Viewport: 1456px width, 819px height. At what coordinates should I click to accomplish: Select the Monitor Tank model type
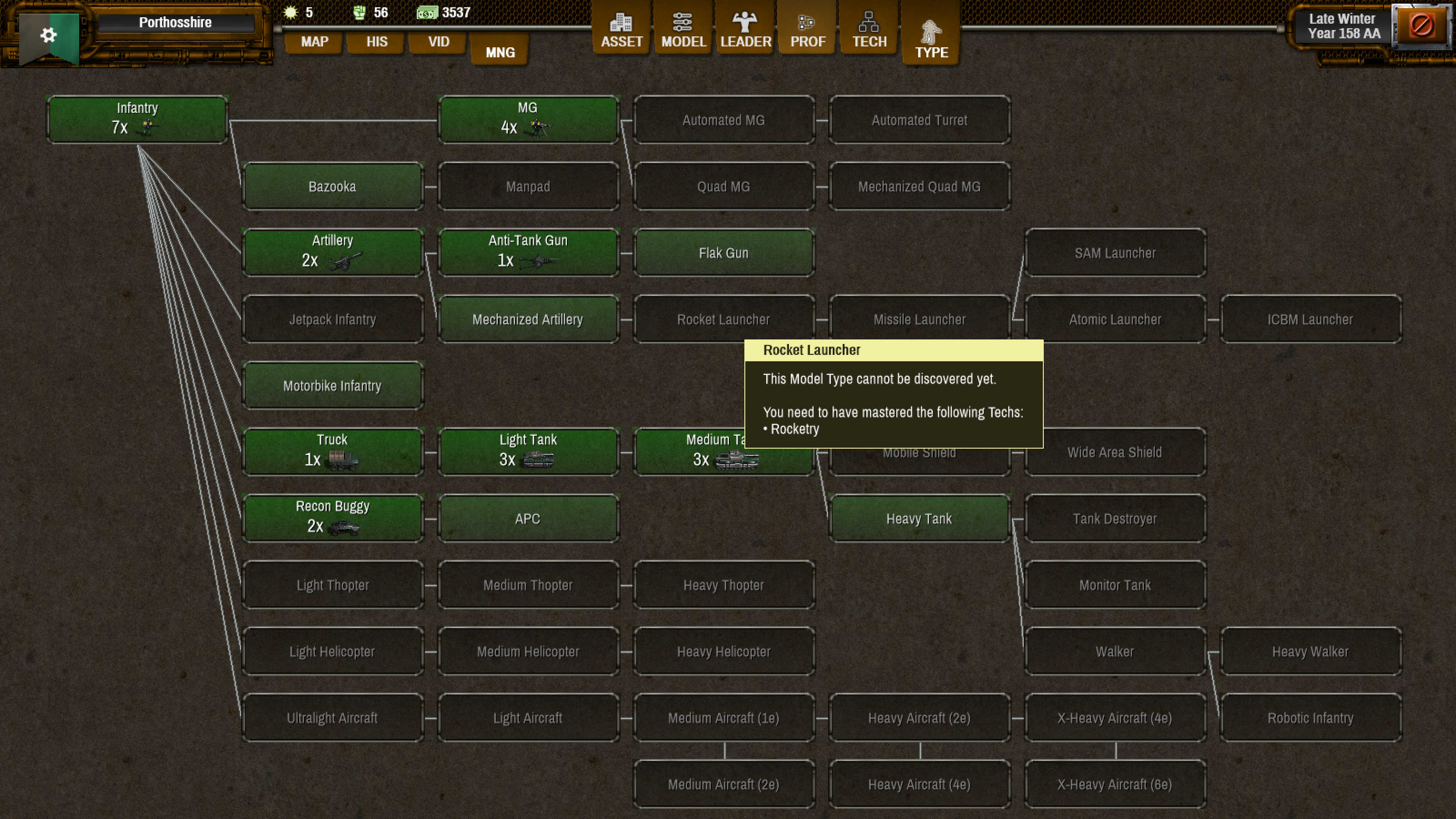[x=1115, y=584]
